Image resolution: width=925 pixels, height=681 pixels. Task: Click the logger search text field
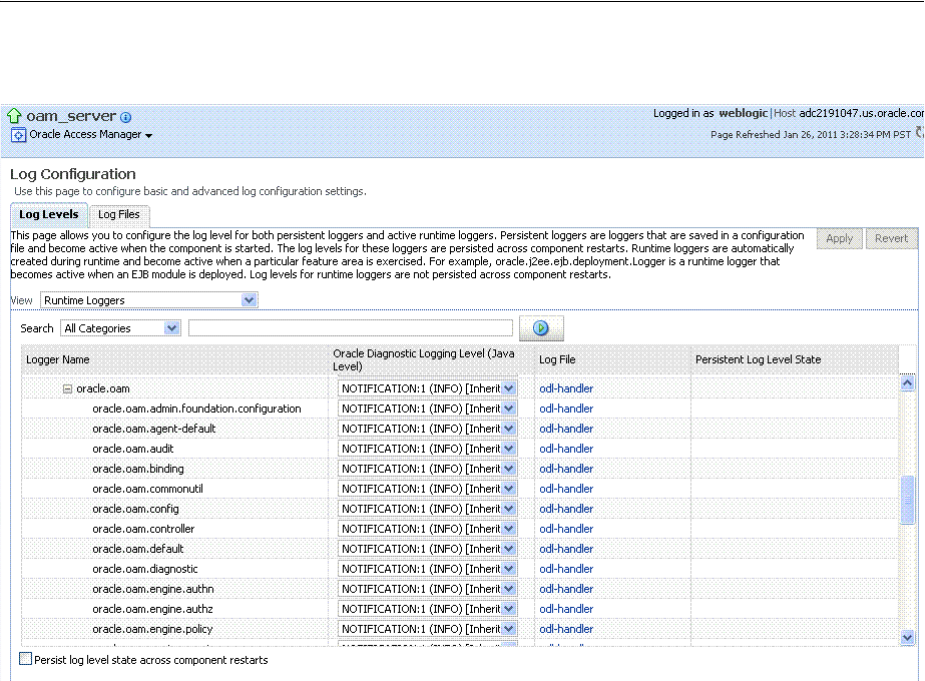pyautogui.click(x=350, y=328)
